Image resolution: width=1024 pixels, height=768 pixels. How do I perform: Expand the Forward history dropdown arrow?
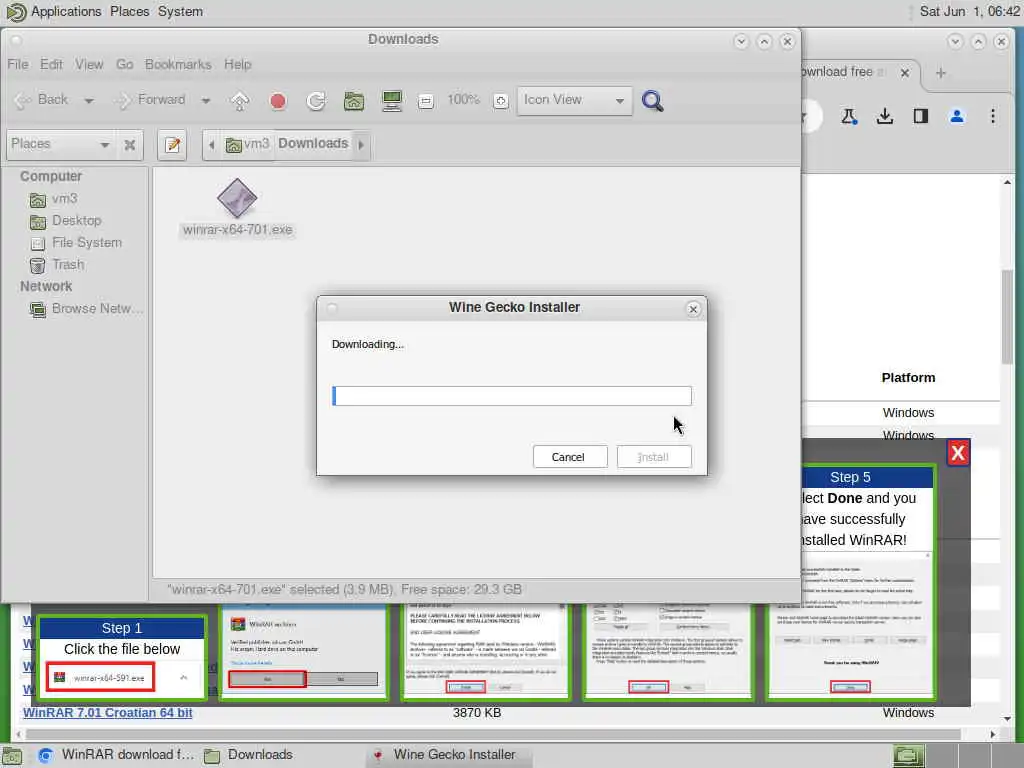[206, 101]
